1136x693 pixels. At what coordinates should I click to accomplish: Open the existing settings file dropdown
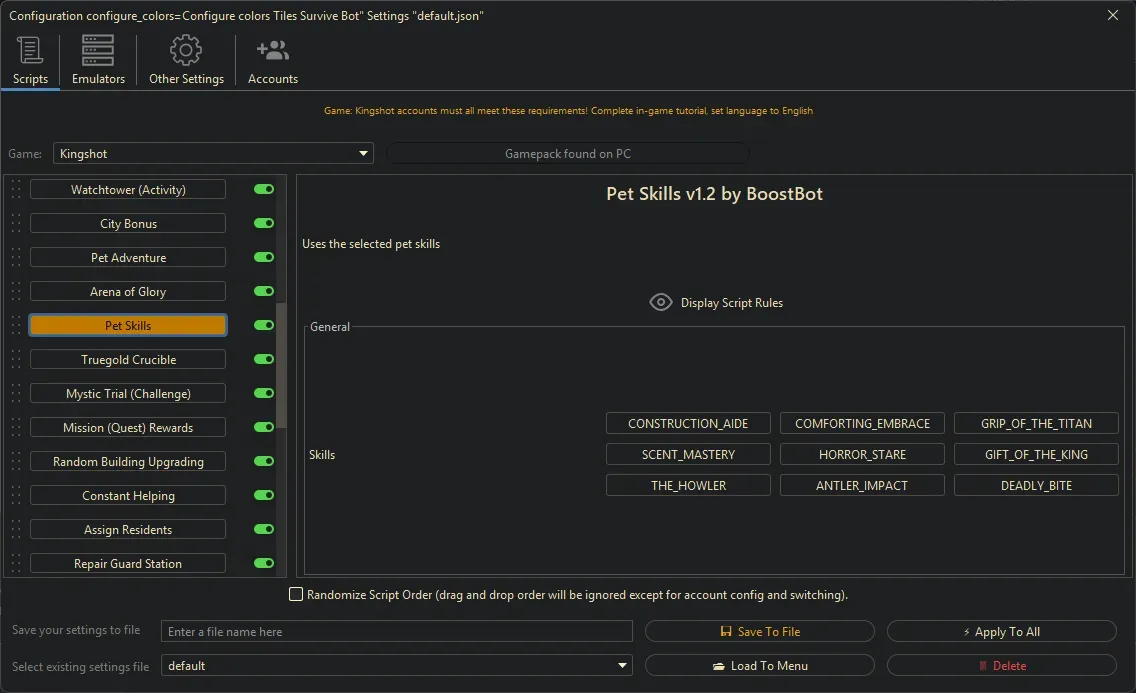[623, 666]
